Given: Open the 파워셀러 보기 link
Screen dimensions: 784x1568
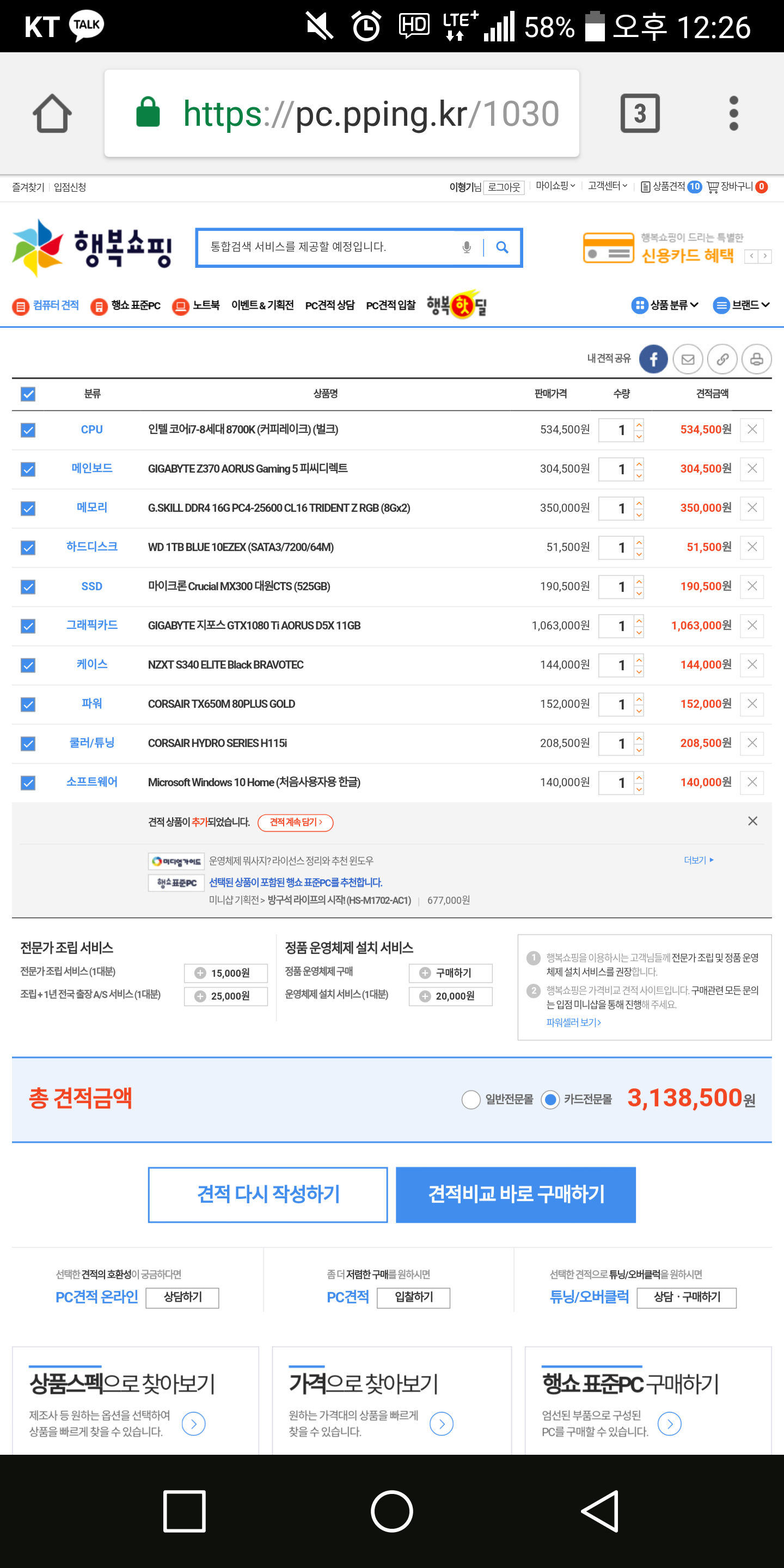Looking at the screenshot, I should (x=573, y=1022).
